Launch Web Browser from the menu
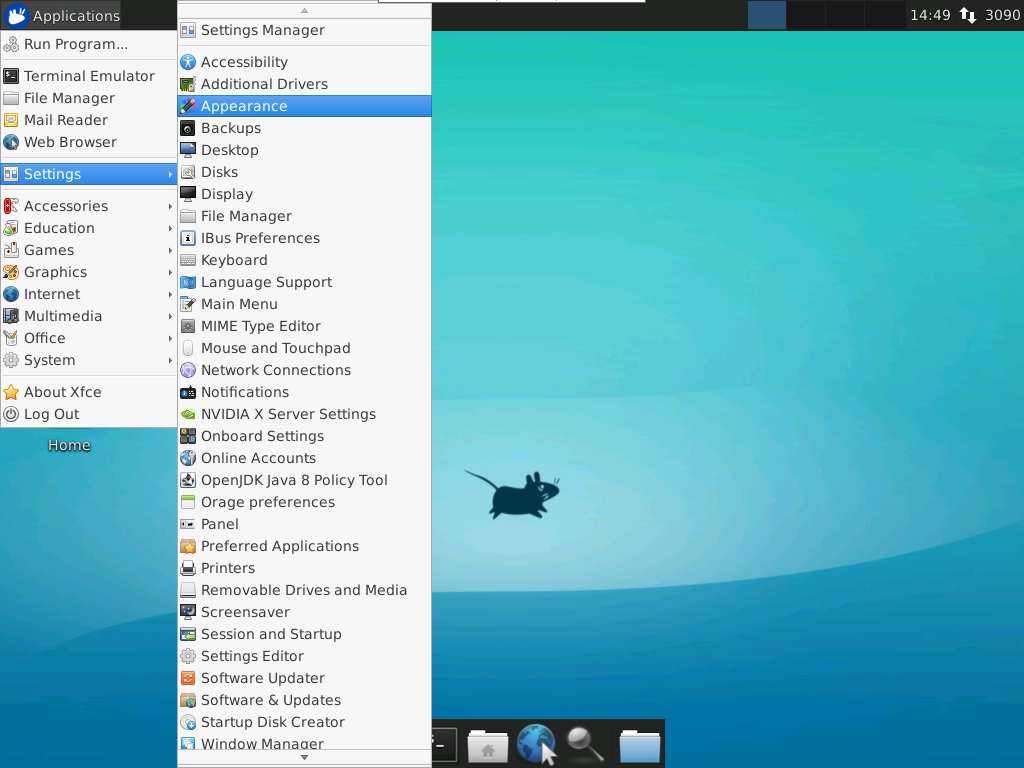Screen dimensions: 1024x768 coord(89,142)
